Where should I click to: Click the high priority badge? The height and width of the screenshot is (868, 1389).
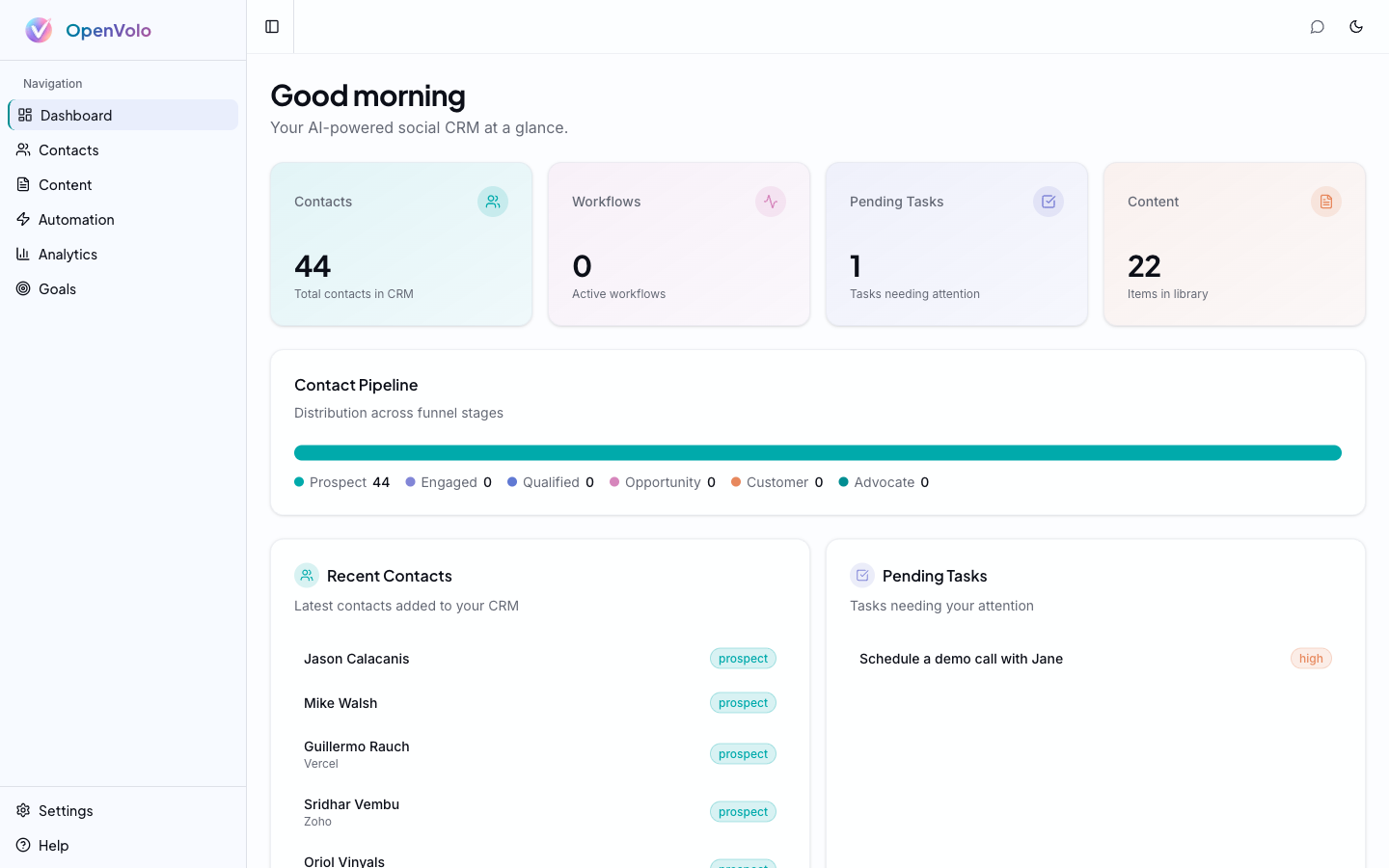(x=1311, y=658)
